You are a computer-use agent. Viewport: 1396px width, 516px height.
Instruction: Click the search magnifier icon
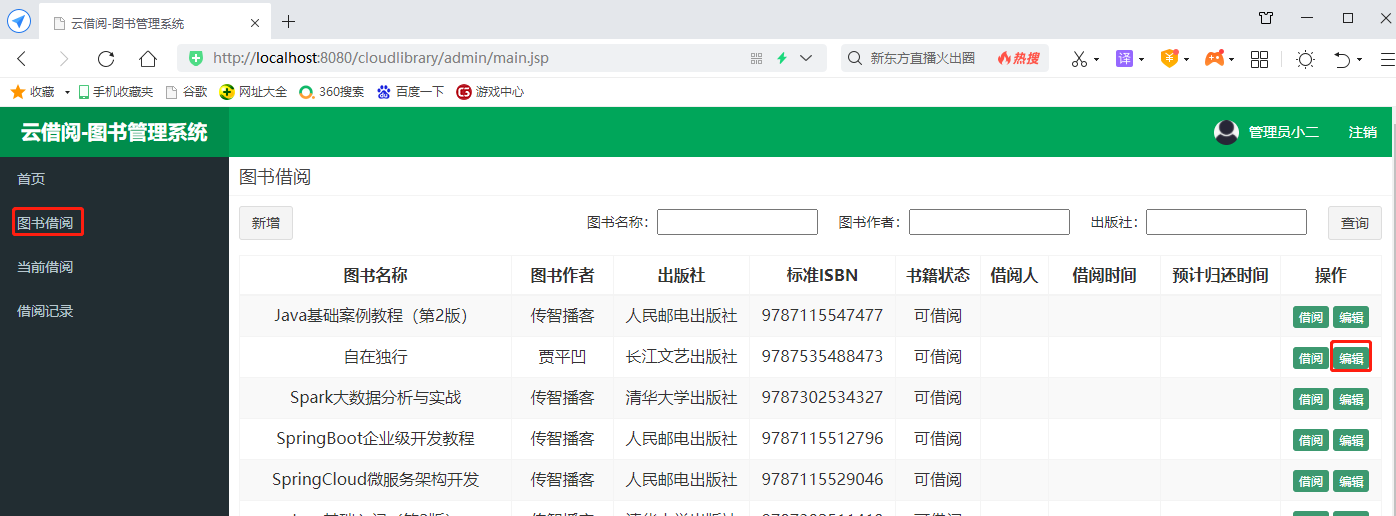(x=855, y=59)
